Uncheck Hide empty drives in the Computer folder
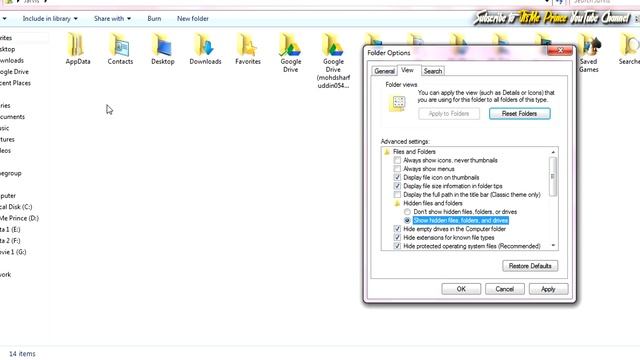 click(397, 229)
